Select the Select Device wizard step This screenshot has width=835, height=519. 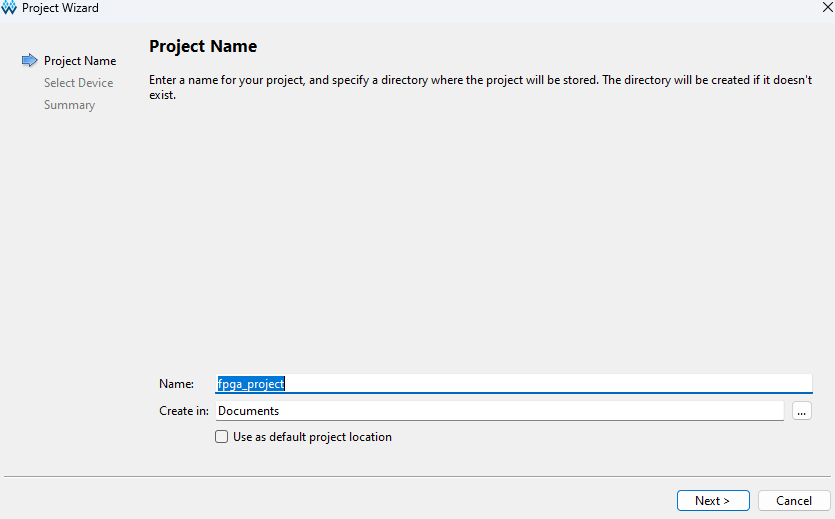pos(78,83)
